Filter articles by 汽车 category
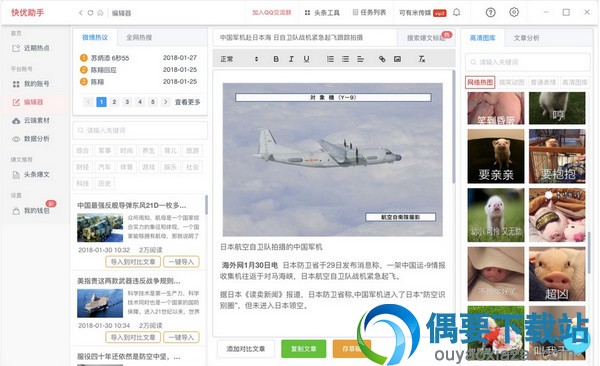 [x=104, y=167]
